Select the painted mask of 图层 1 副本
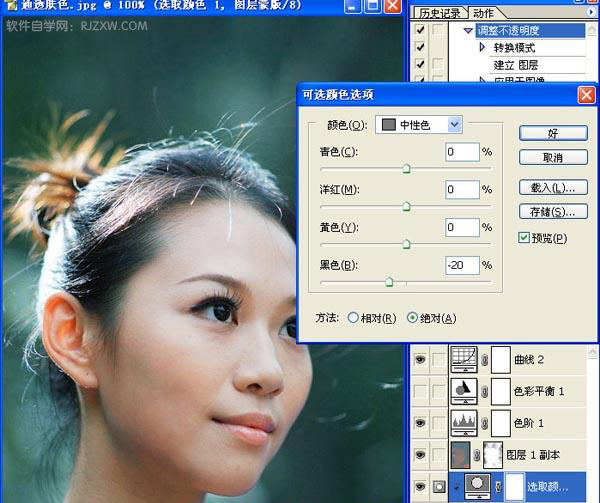600x503 pixels. pyautogui.click(x=493, y=455)
